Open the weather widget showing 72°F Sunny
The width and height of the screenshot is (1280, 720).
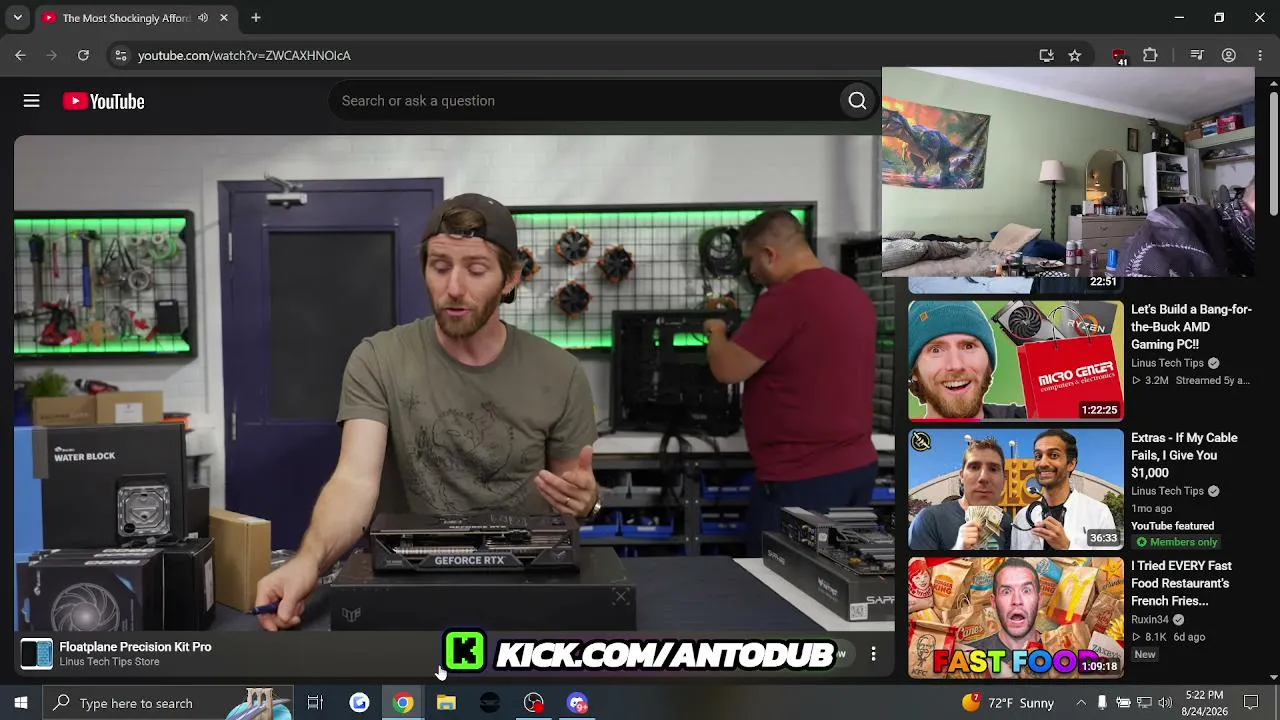(1008, 703)
